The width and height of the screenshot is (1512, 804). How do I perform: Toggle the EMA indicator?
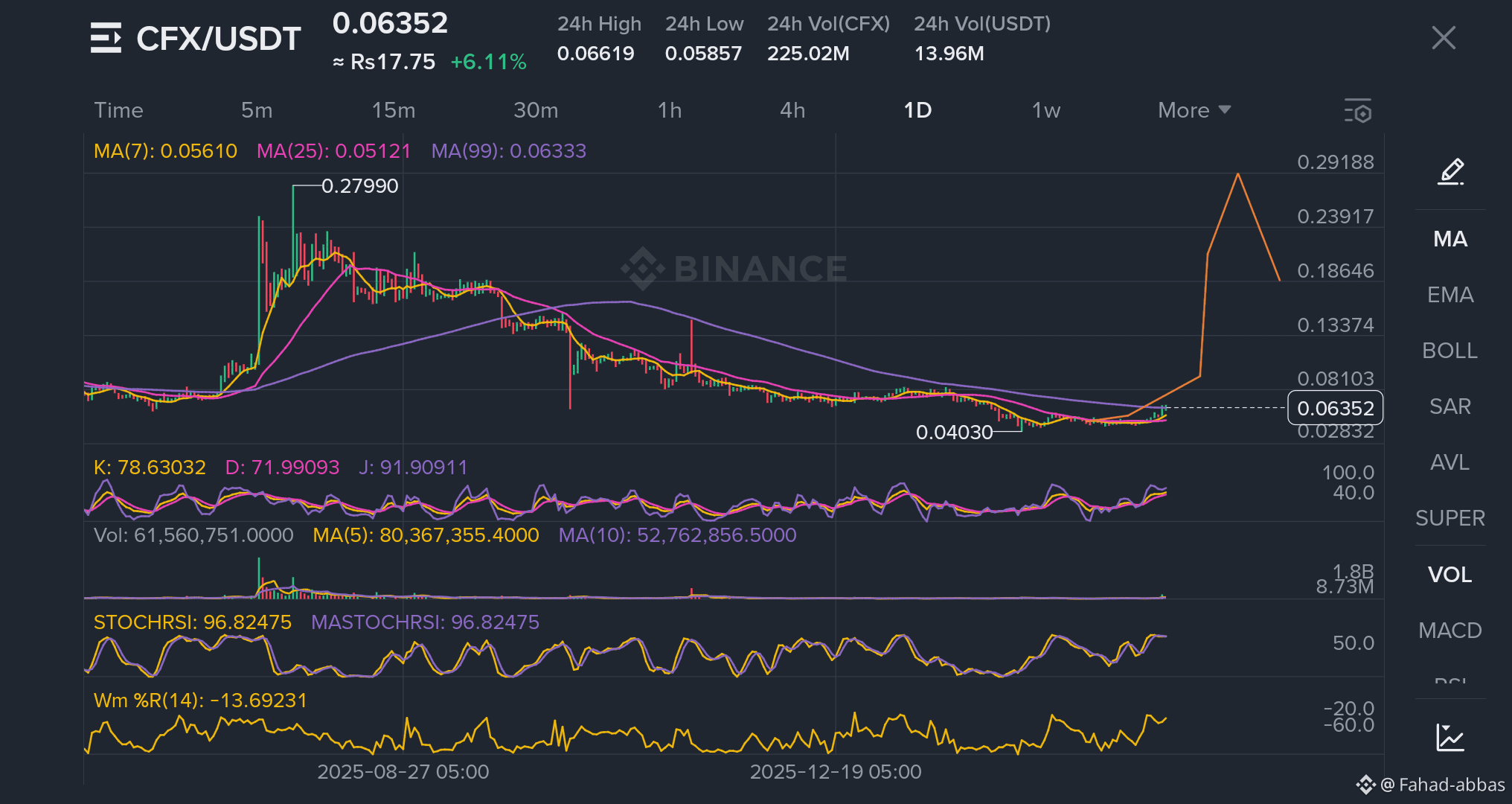(x=1450, y=295)
